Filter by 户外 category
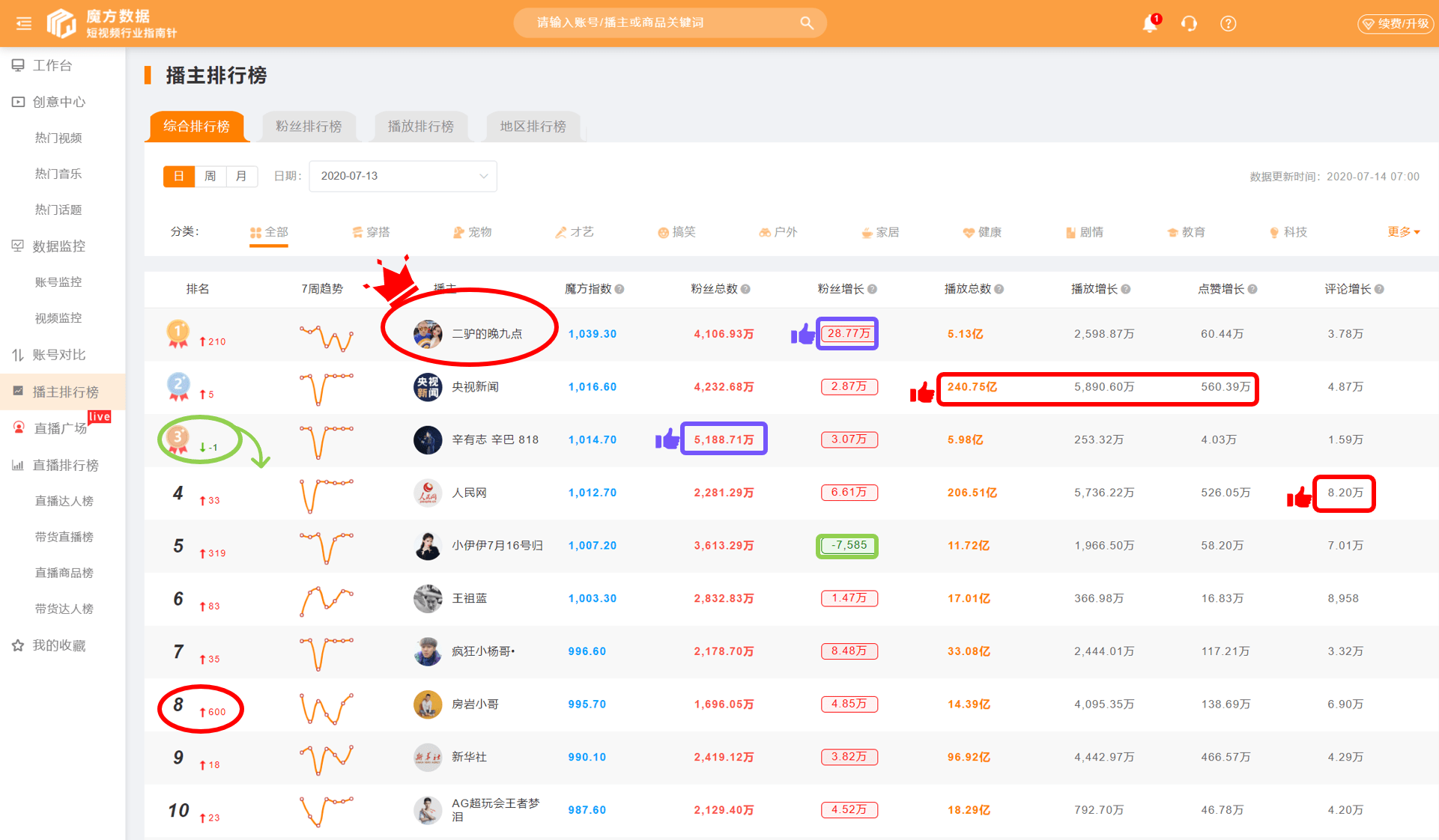 point(778,232)
